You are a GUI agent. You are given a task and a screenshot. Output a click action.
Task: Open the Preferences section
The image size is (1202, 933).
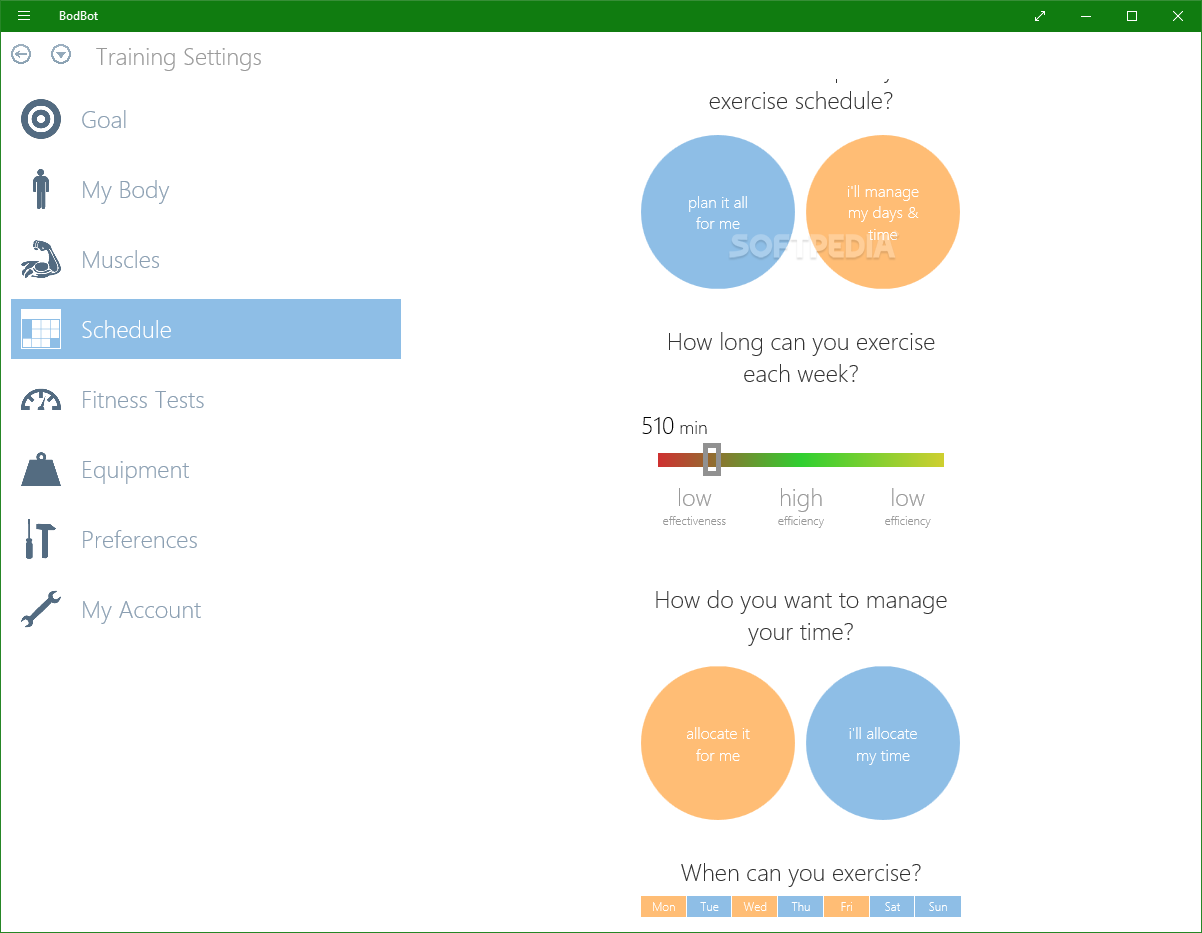coord(206,540)
